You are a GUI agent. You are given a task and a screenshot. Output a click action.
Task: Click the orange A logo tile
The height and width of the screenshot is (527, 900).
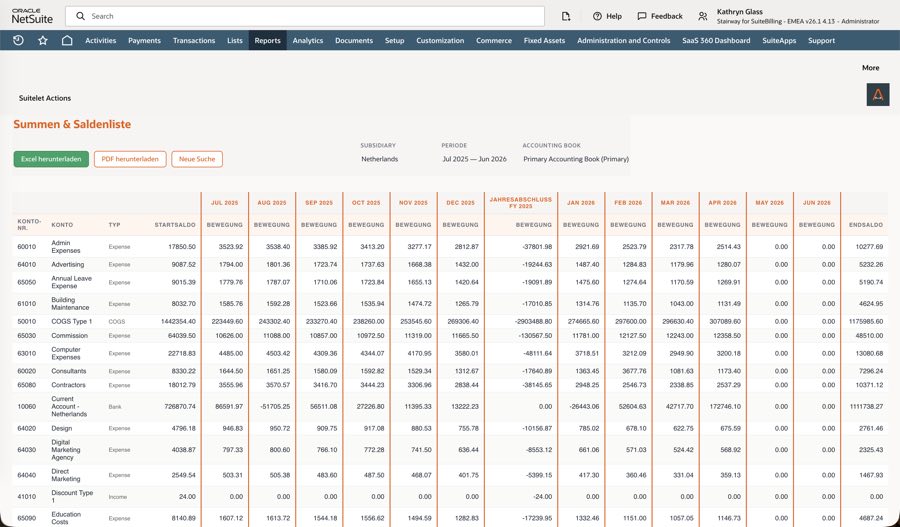[x=878, y=95]
